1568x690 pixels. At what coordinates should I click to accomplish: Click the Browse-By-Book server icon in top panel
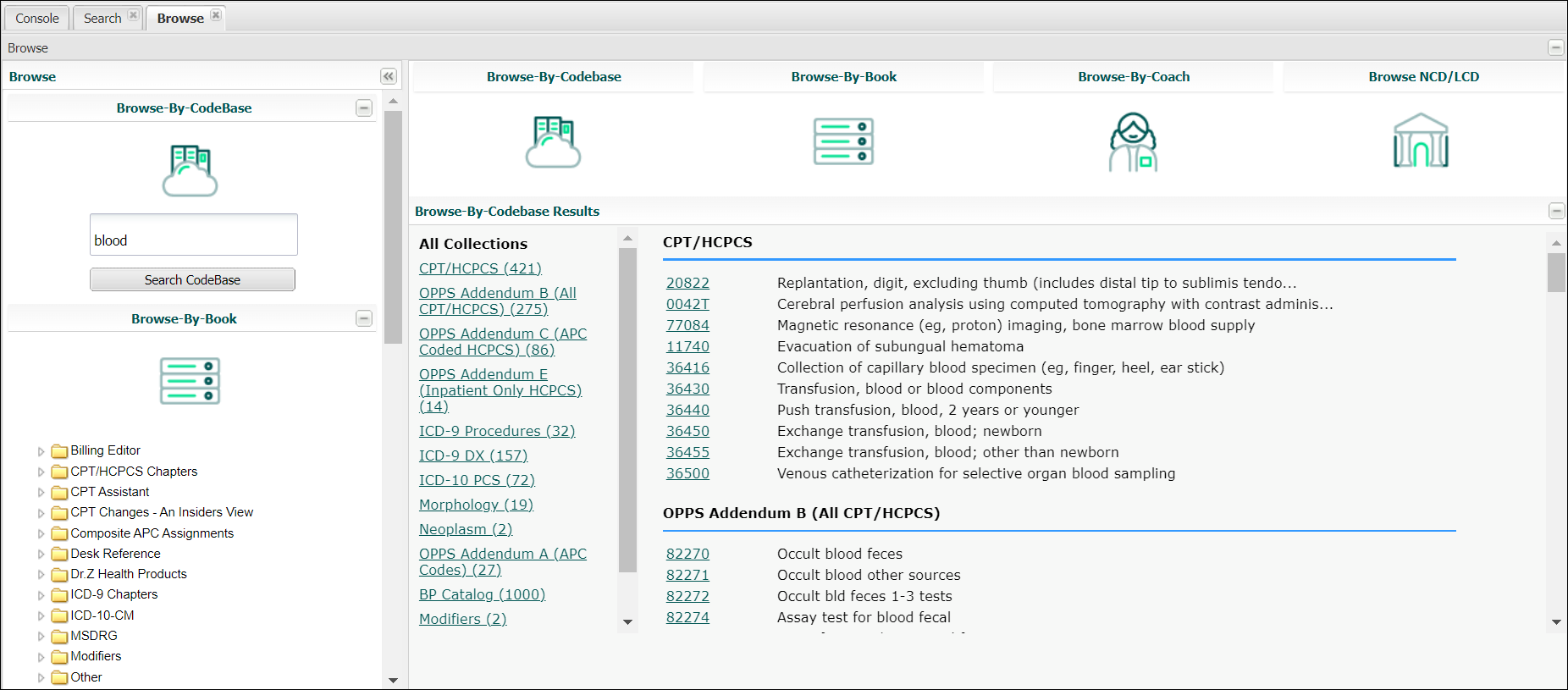click(843, 141)
